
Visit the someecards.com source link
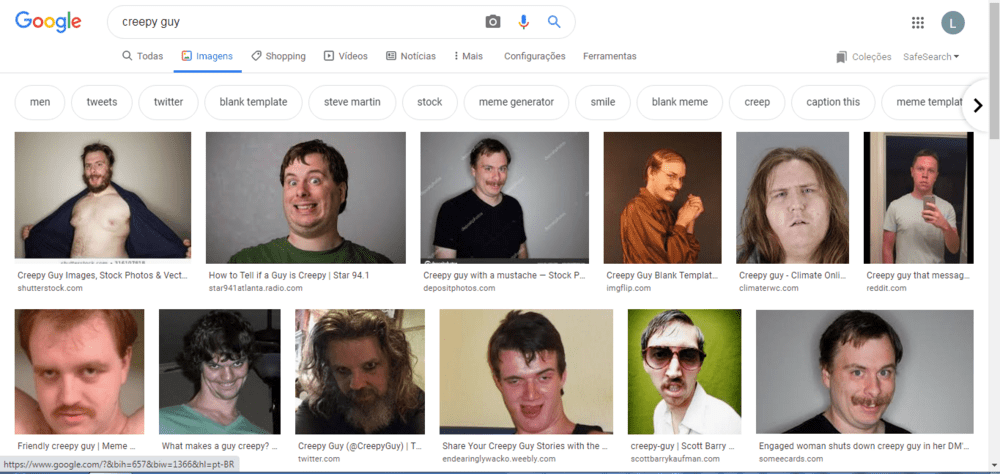tap(791, 459)
